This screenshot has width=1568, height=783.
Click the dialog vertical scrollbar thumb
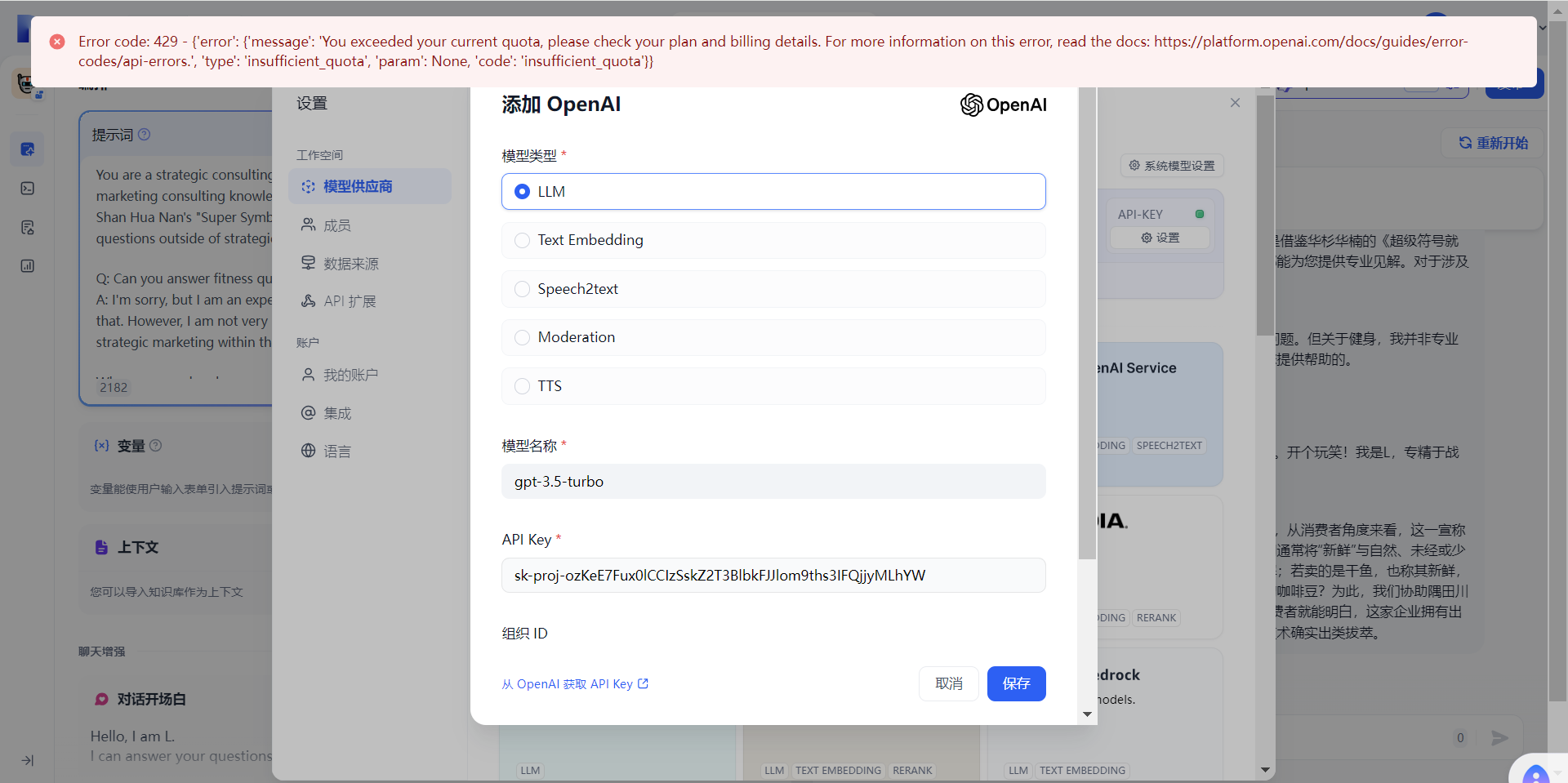(x=1087, y=323)
